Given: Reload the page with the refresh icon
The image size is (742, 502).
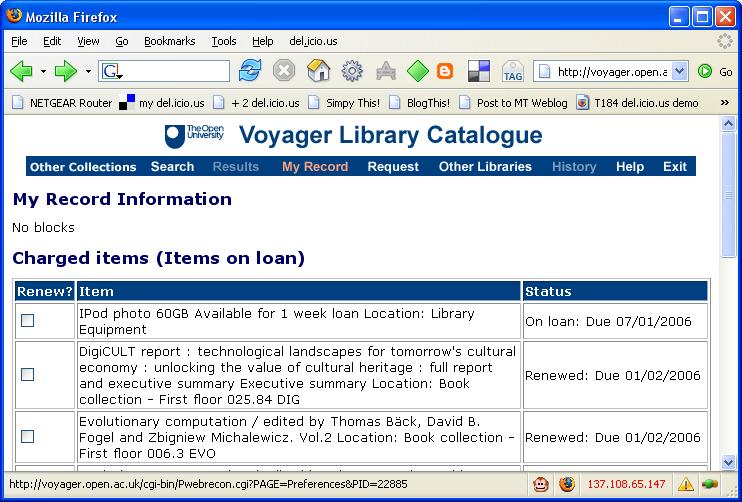Looking at the screenshot, I should (249, 71).
